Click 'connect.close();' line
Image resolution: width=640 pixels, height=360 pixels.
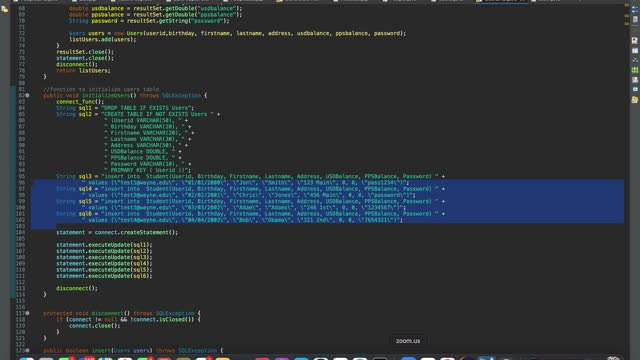pos(95,326)
